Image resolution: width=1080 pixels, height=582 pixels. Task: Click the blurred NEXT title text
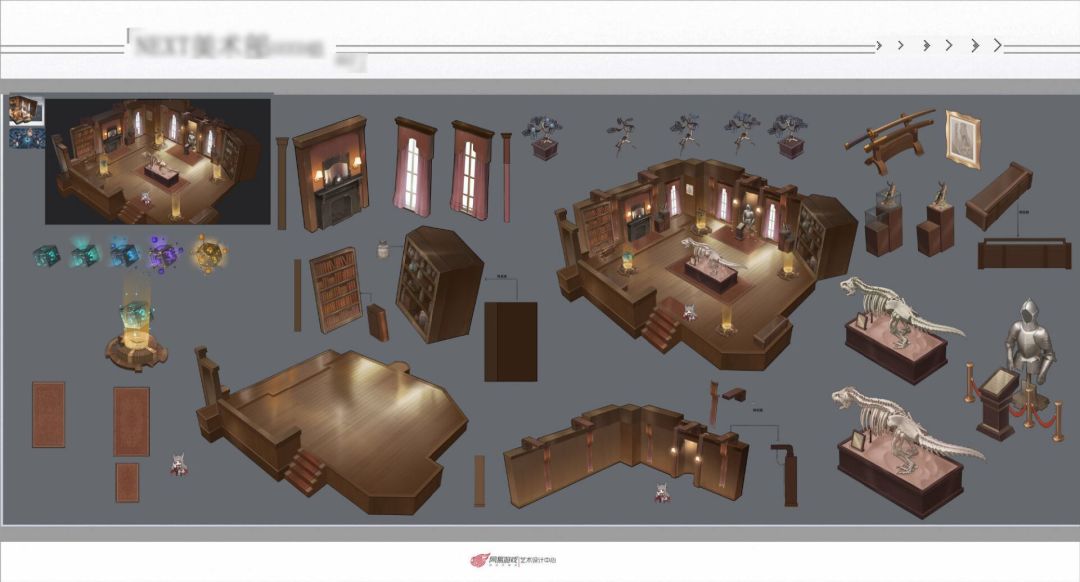229,47
